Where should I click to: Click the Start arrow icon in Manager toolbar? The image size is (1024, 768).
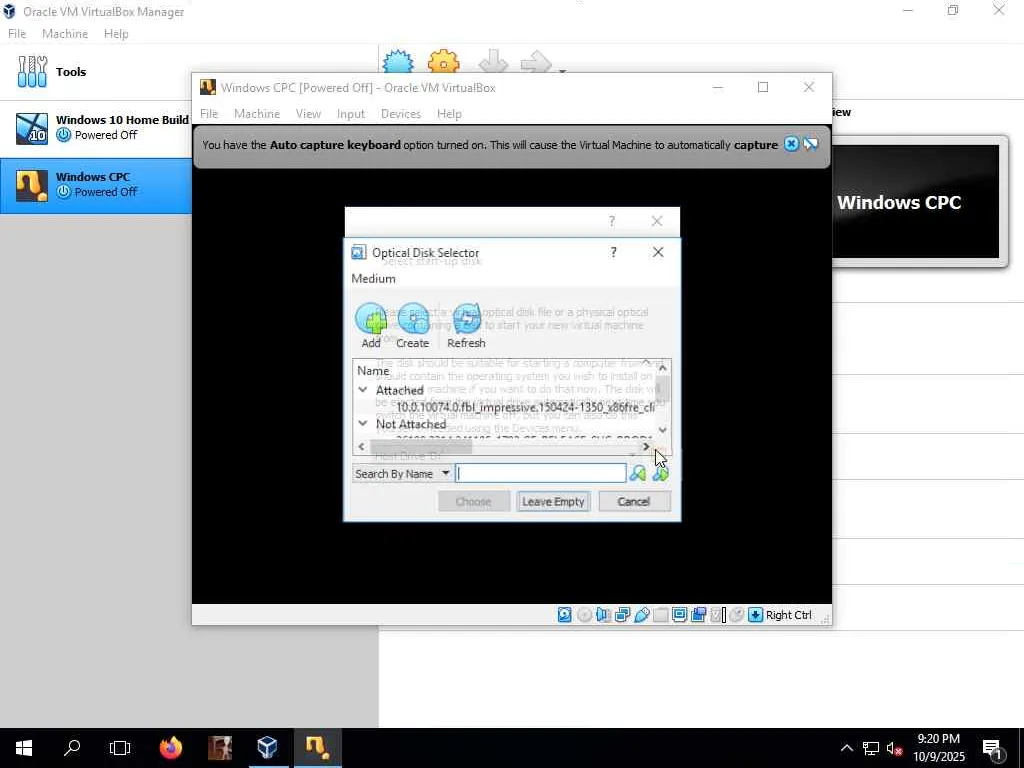click(536, 62)
